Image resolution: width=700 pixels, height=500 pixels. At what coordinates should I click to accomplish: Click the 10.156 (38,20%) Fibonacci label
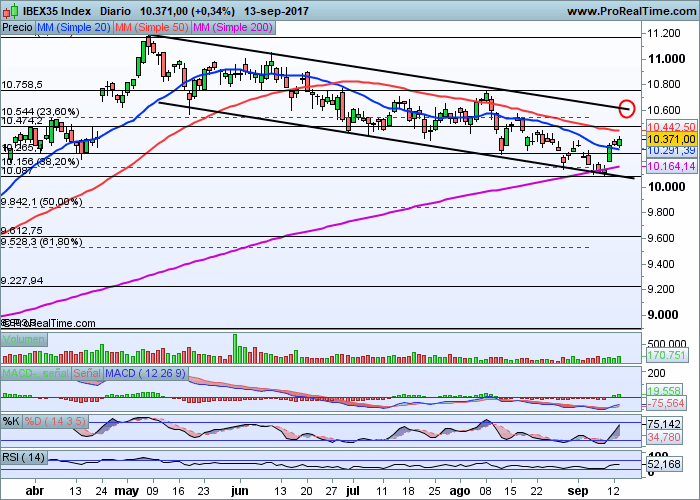40,162
